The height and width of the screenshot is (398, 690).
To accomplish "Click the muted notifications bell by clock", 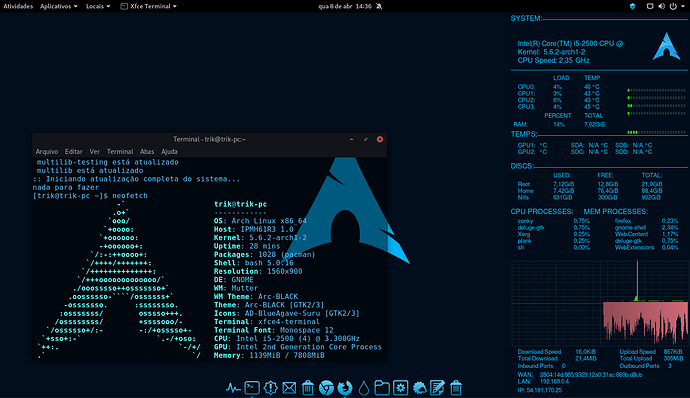I will [379, 6].
